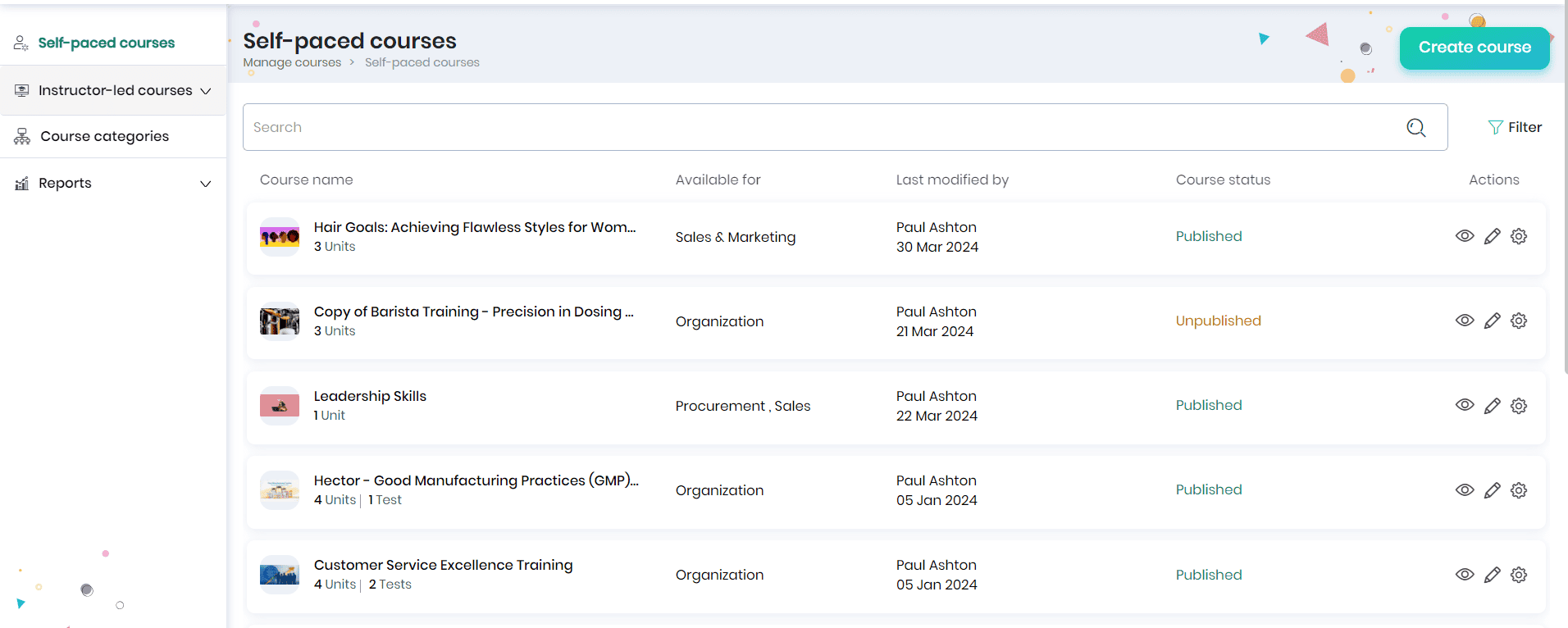Preview Hair Goals course via eye icon

pos(1465,236)
